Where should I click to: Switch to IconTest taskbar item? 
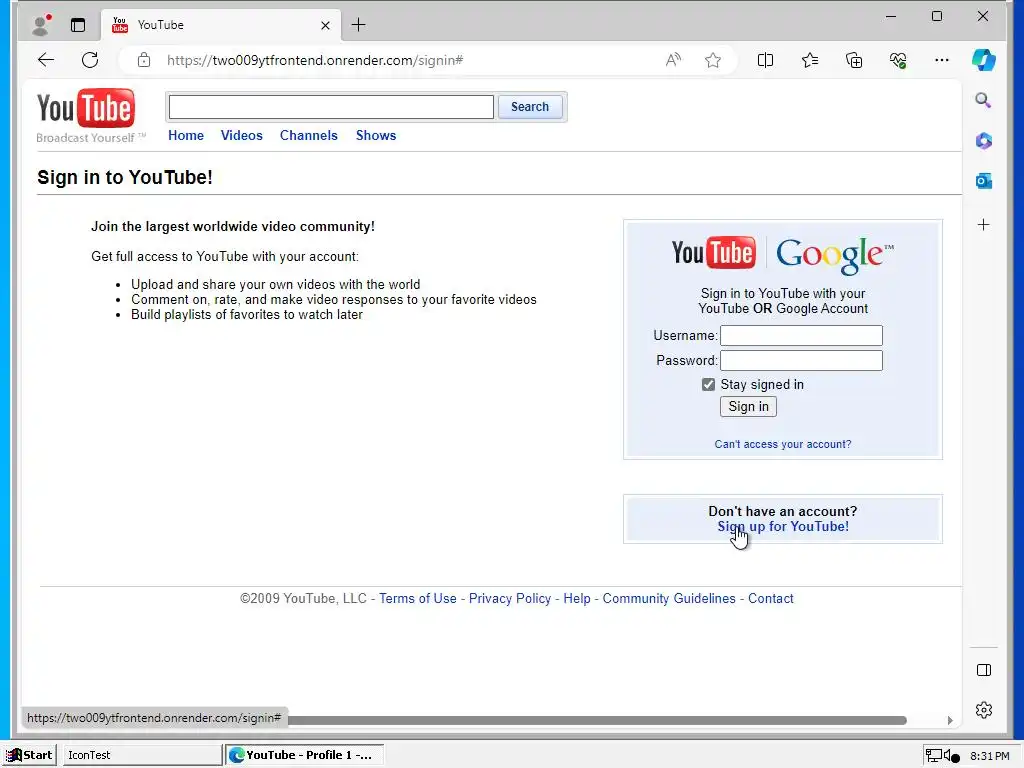pos(142,755)
